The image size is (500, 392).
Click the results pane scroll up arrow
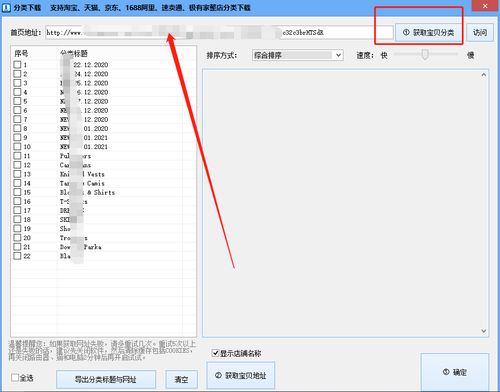click(484, 75)
